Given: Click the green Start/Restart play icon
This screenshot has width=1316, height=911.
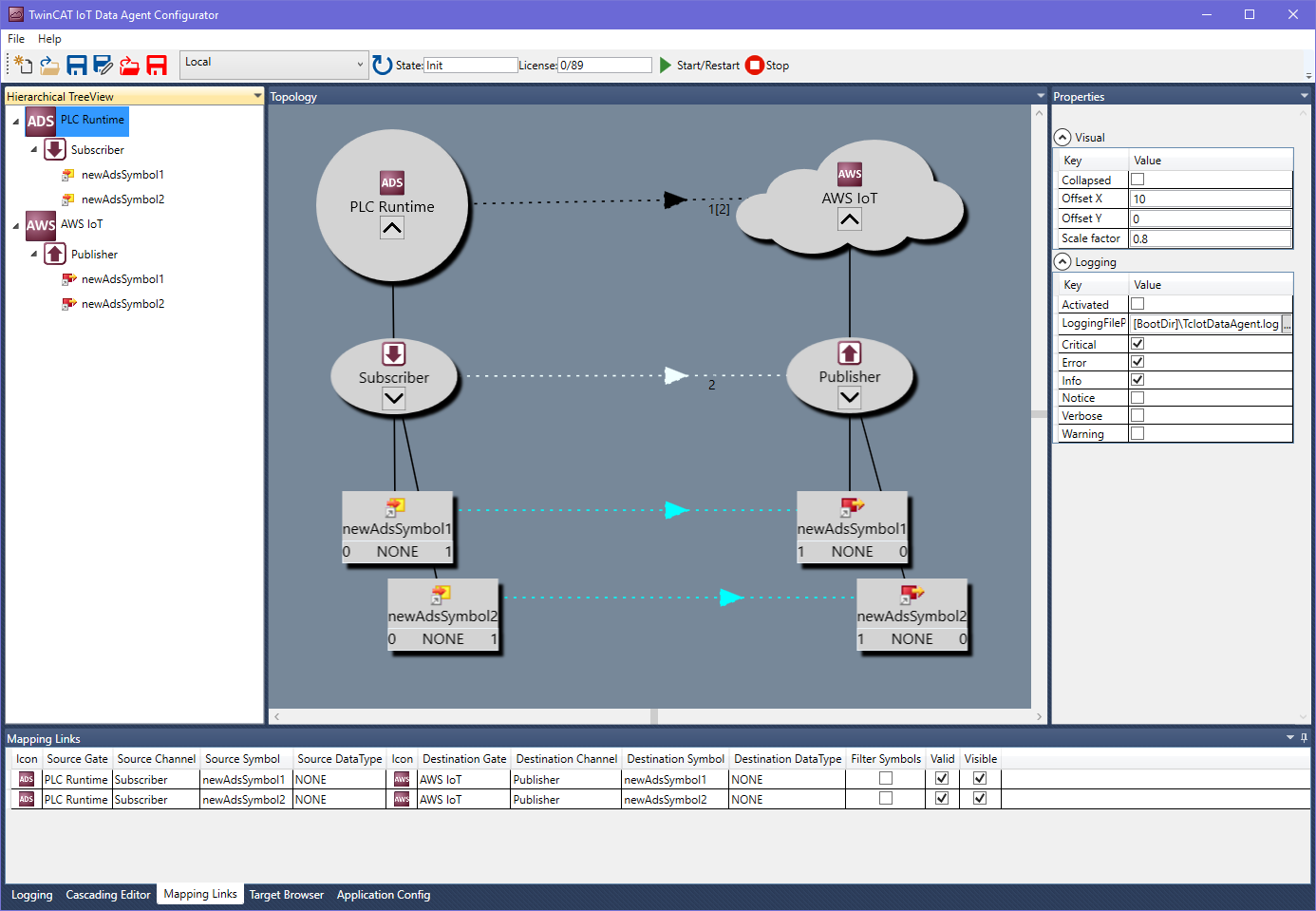Looking at the screenshot, I should coord(666,65).
